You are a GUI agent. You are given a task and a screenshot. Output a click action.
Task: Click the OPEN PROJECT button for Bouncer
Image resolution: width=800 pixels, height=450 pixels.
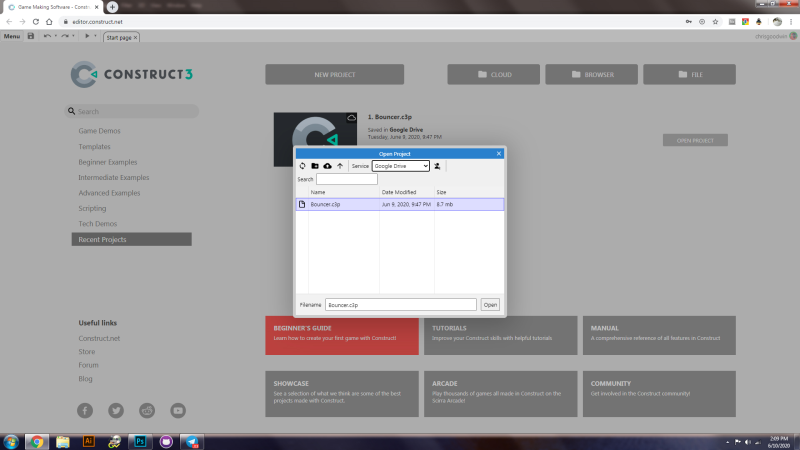tap(695, 140)
